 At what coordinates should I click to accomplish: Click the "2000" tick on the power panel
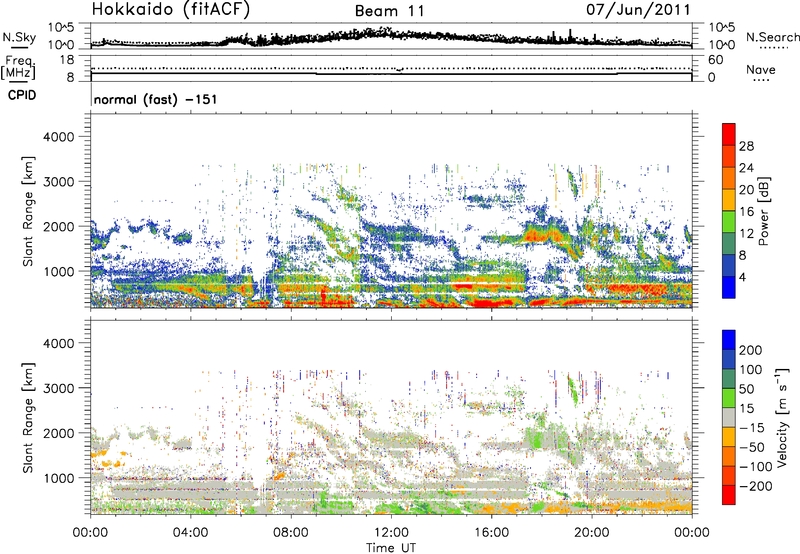pyautogui.click(x=58, y=226)
